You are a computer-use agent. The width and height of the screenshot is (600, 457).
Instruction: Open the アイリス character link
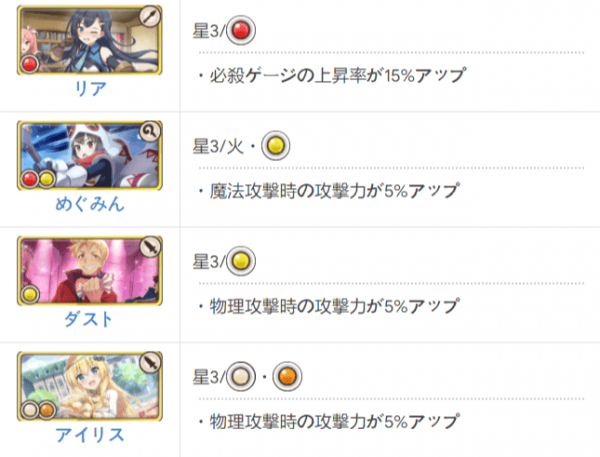[90, 435]
